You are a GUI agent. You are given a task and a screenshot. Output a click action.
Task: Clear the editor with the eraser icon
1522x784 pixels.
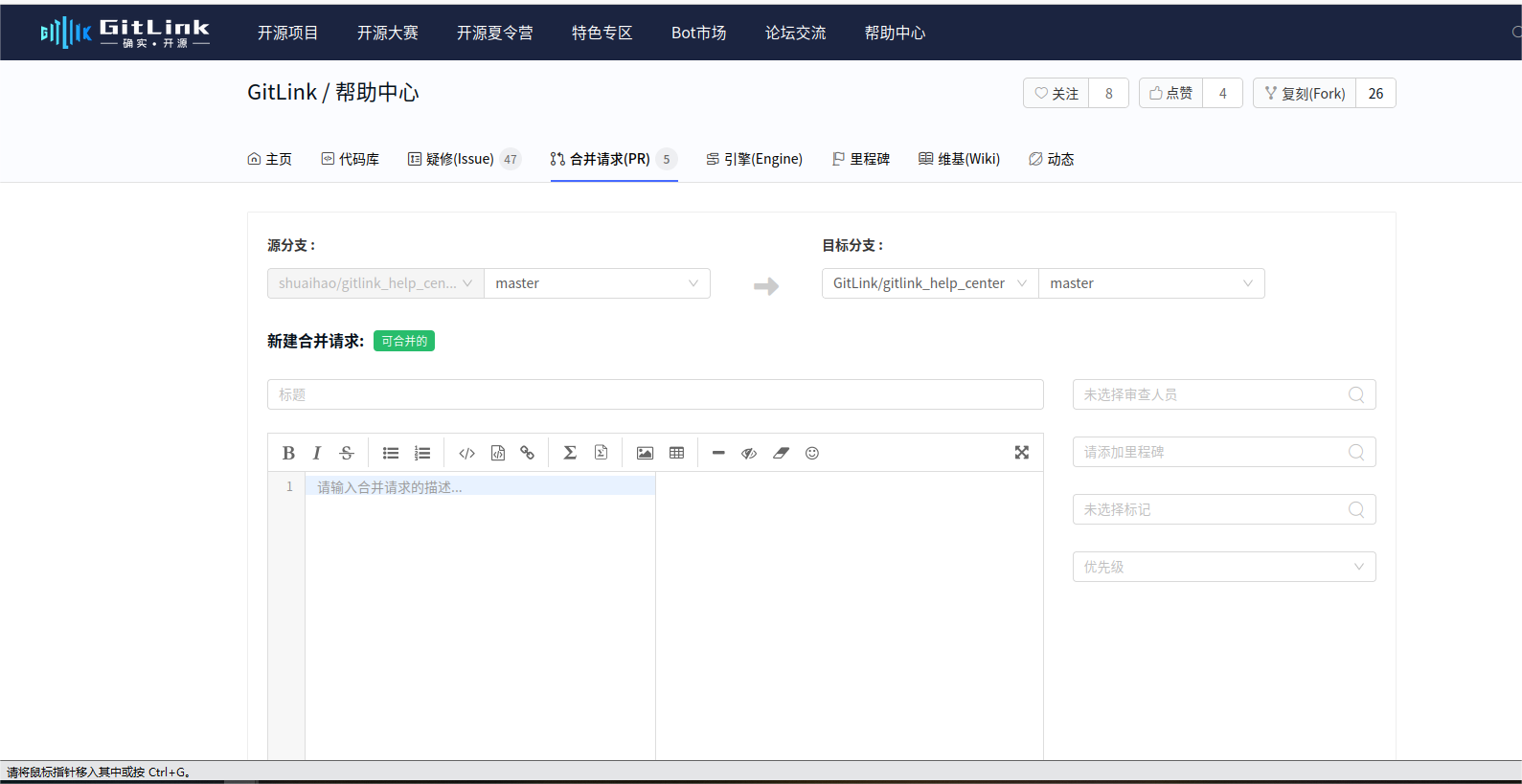coord(781,453)
